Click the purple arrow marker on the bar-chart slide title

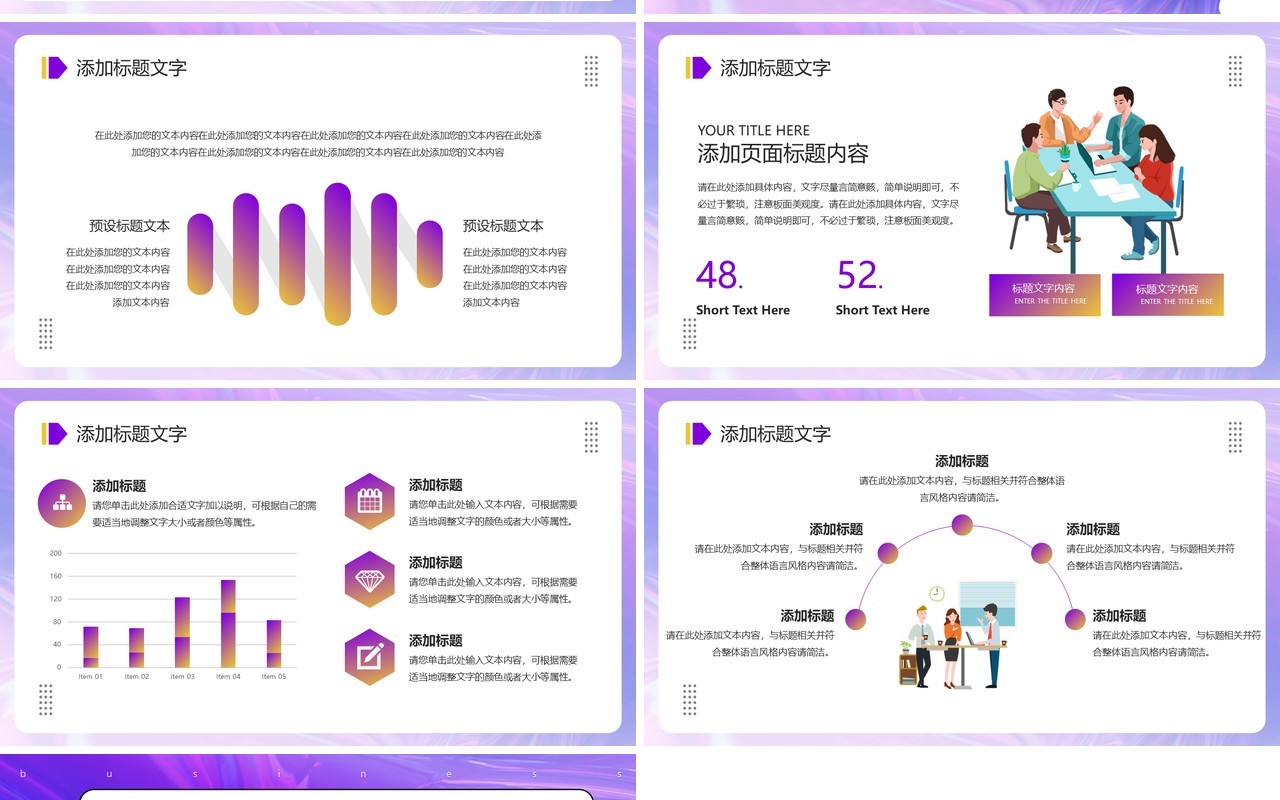coord(58,433)
